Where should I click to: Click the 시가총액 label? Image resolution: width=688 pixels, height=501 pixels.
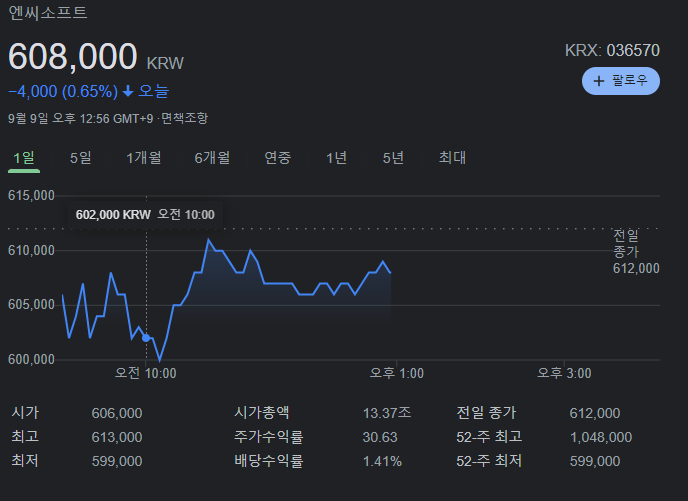(x=262, y=412)
